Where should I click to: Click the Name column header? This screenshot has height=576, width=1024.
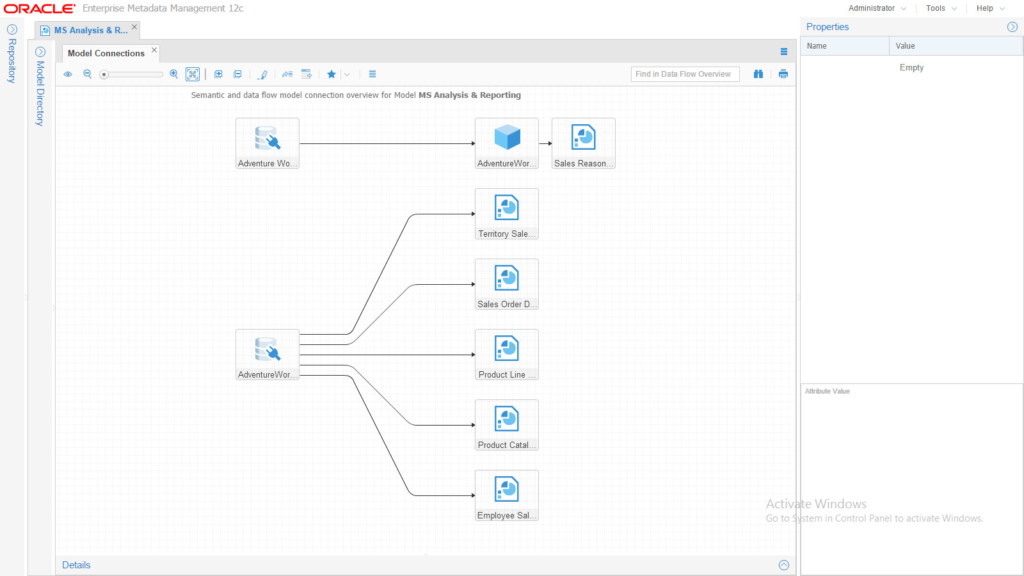pyautogui.click(x=845, y=46)
